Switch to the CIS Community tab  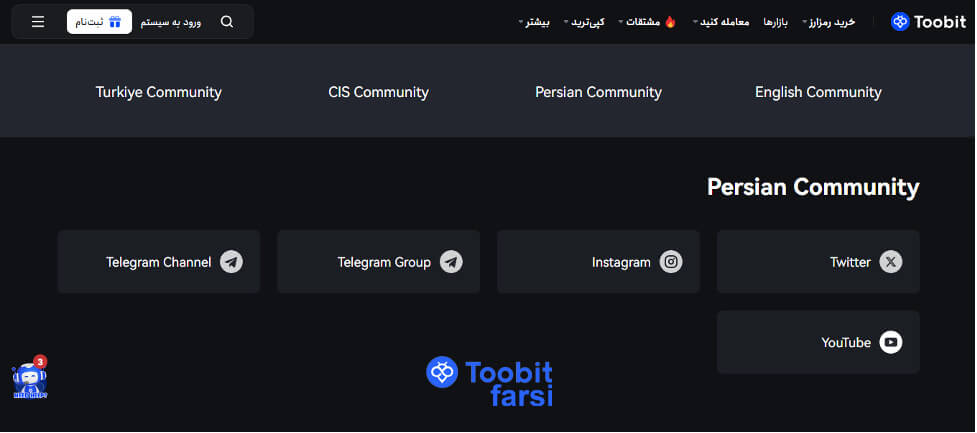(378, 92)
